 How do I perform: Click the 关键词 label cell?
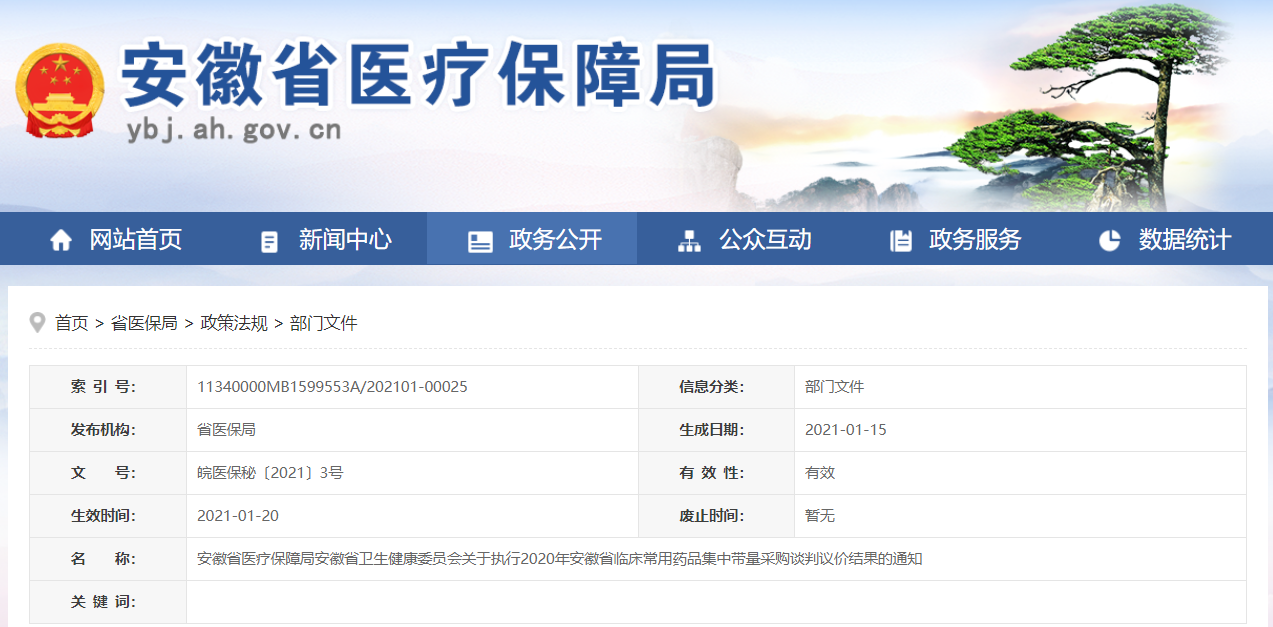[x=108, y=602]
